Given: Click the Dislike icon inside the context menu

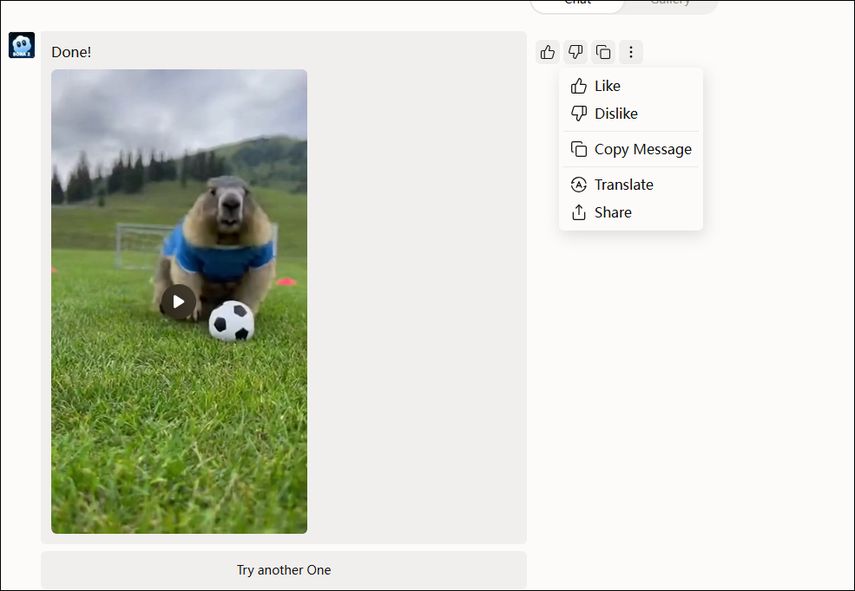Looking at the screenshot, I should coord(580,113).
